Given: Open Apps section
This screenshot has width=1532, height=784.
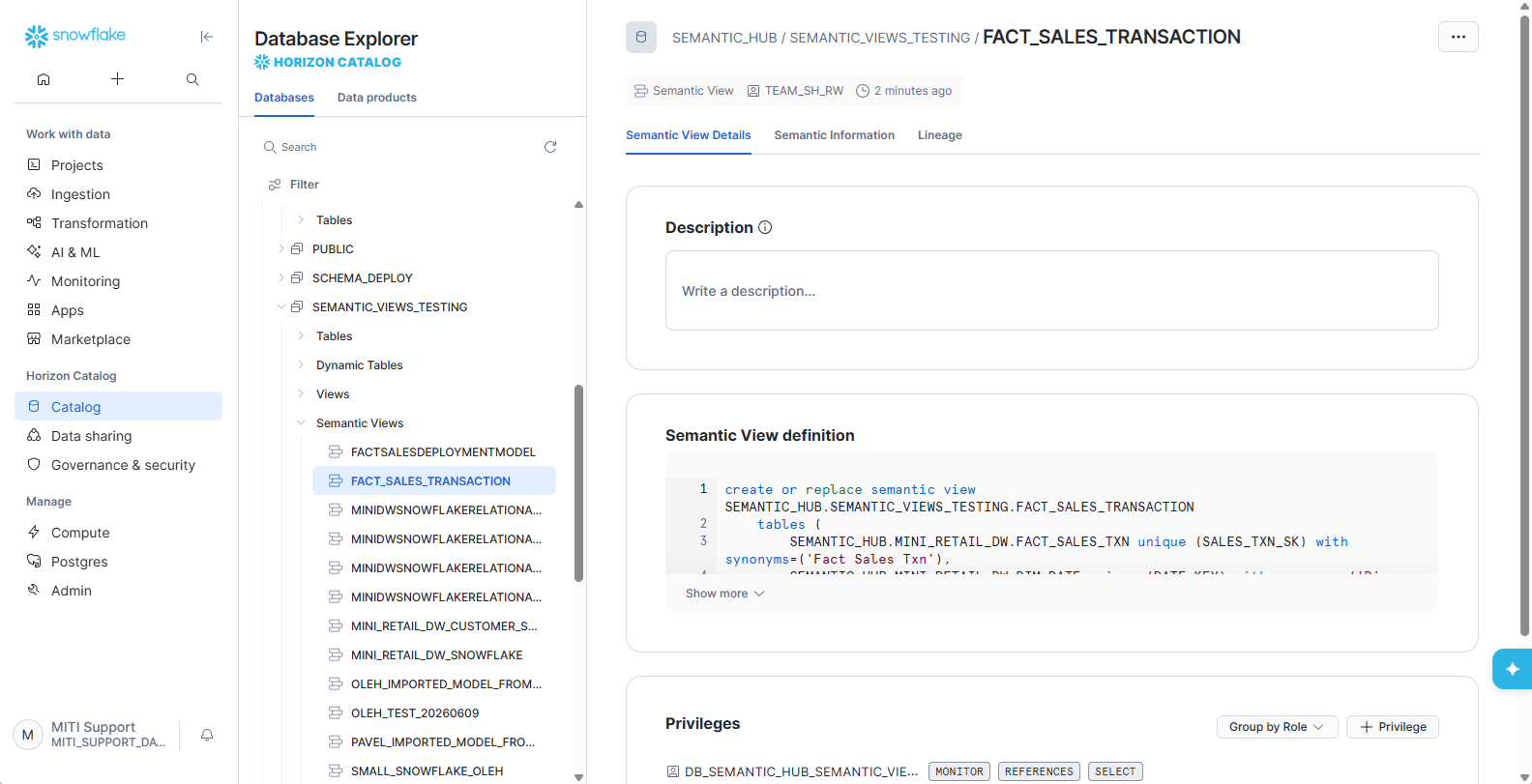Looking at the screenshot, I should point(118,310).
